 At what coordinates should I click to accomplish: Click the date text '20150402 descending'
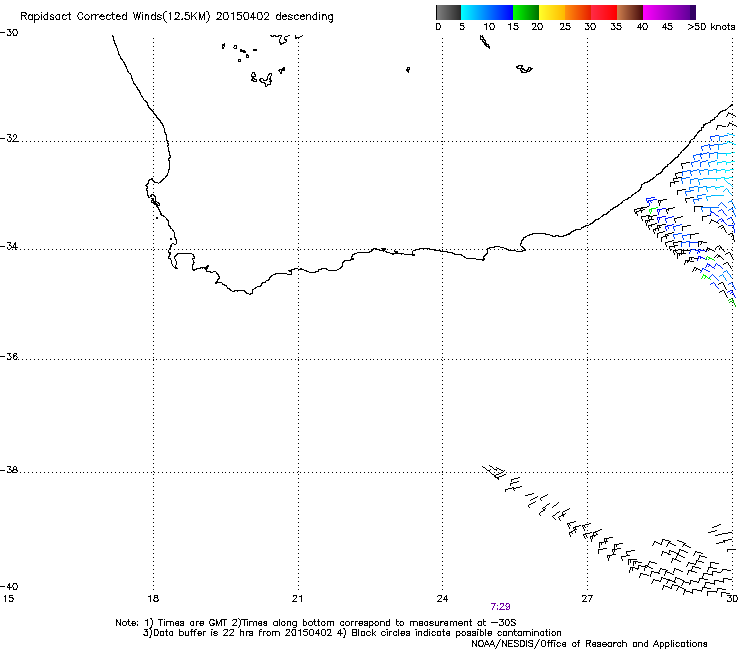pyautogui.click(x=274, y=17)
